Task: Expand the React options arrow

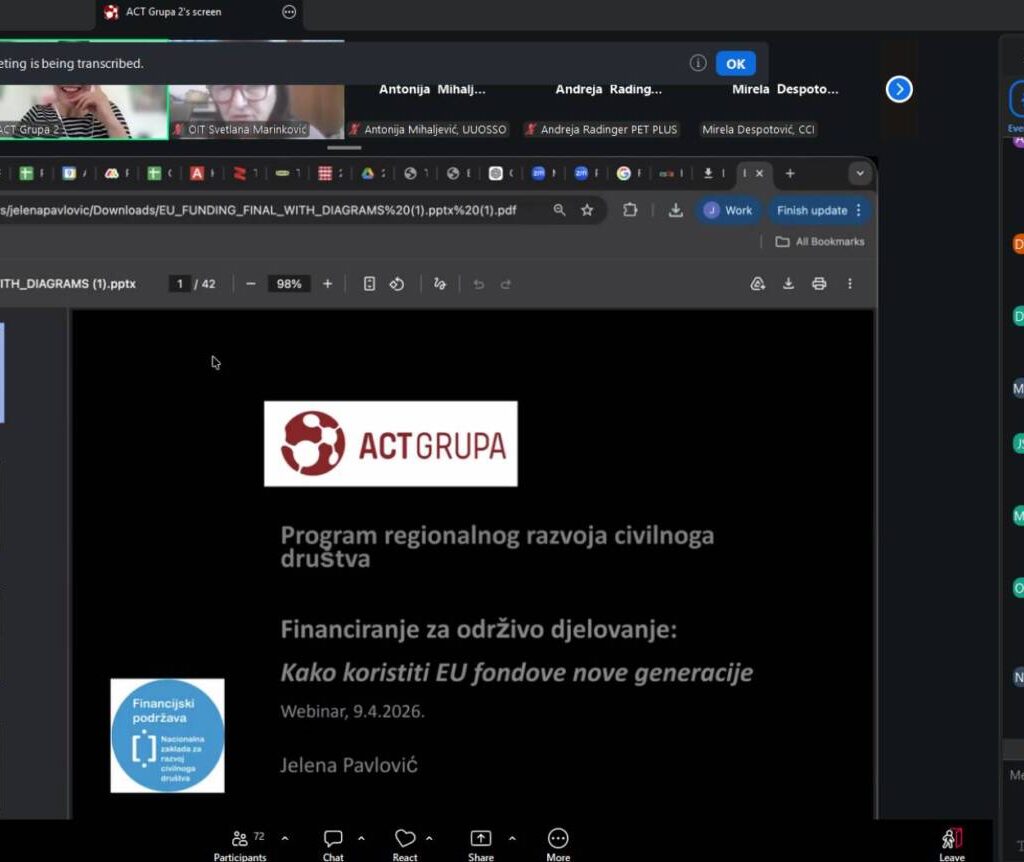Action: point(429,838)
